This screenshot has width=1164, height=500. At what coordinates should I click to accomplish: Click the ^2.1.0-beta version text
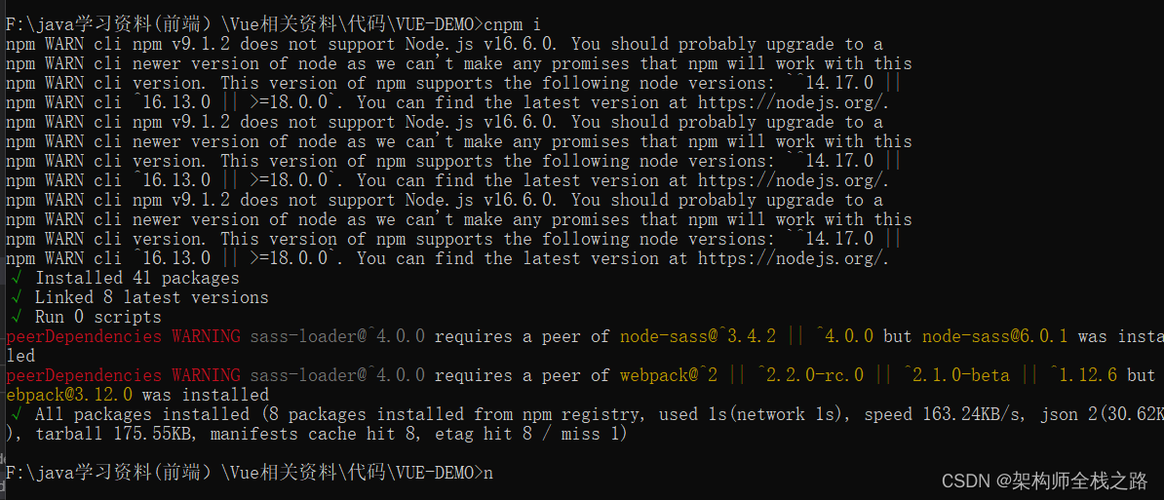[955, 375]
